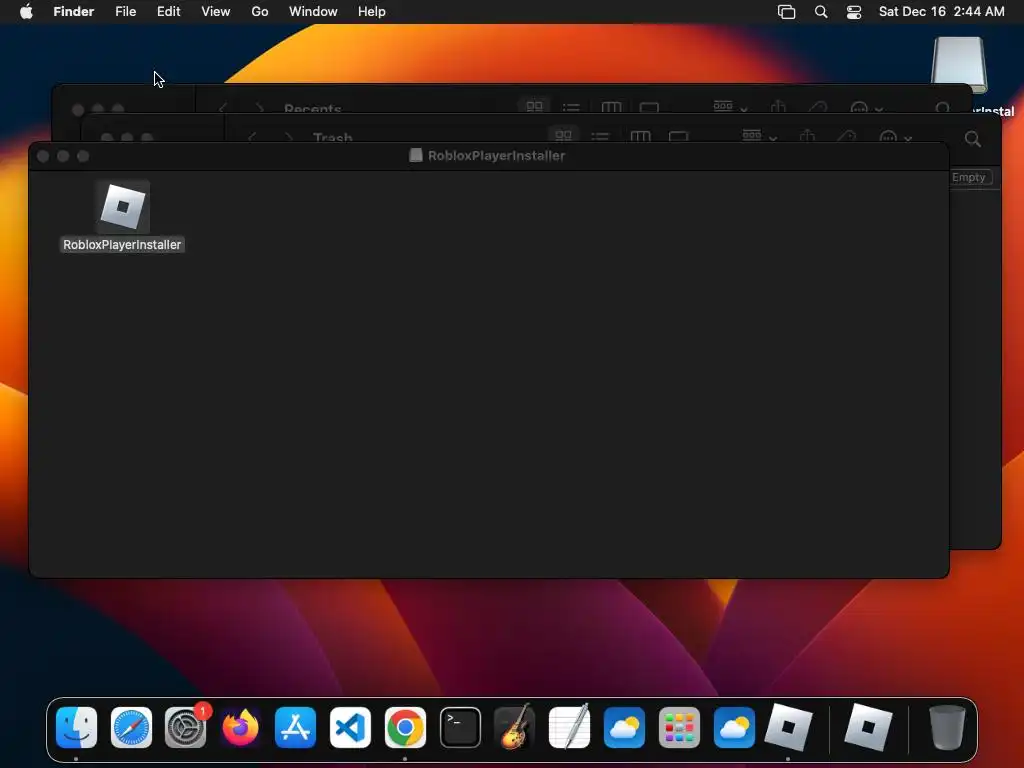
Task: Open Launchpad from the Dock
Action: tap(679, 727)
